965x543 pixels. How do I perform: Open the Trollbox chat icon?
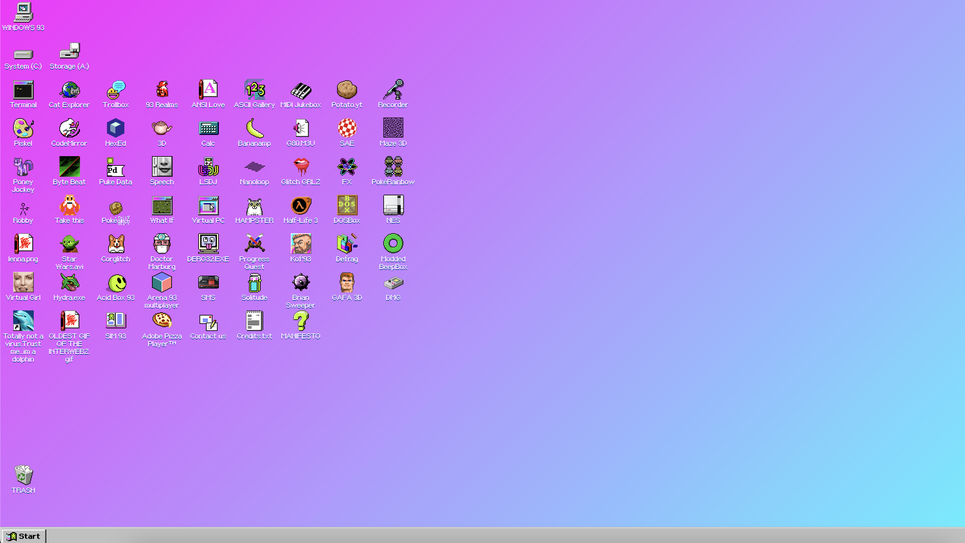point(116,91)
